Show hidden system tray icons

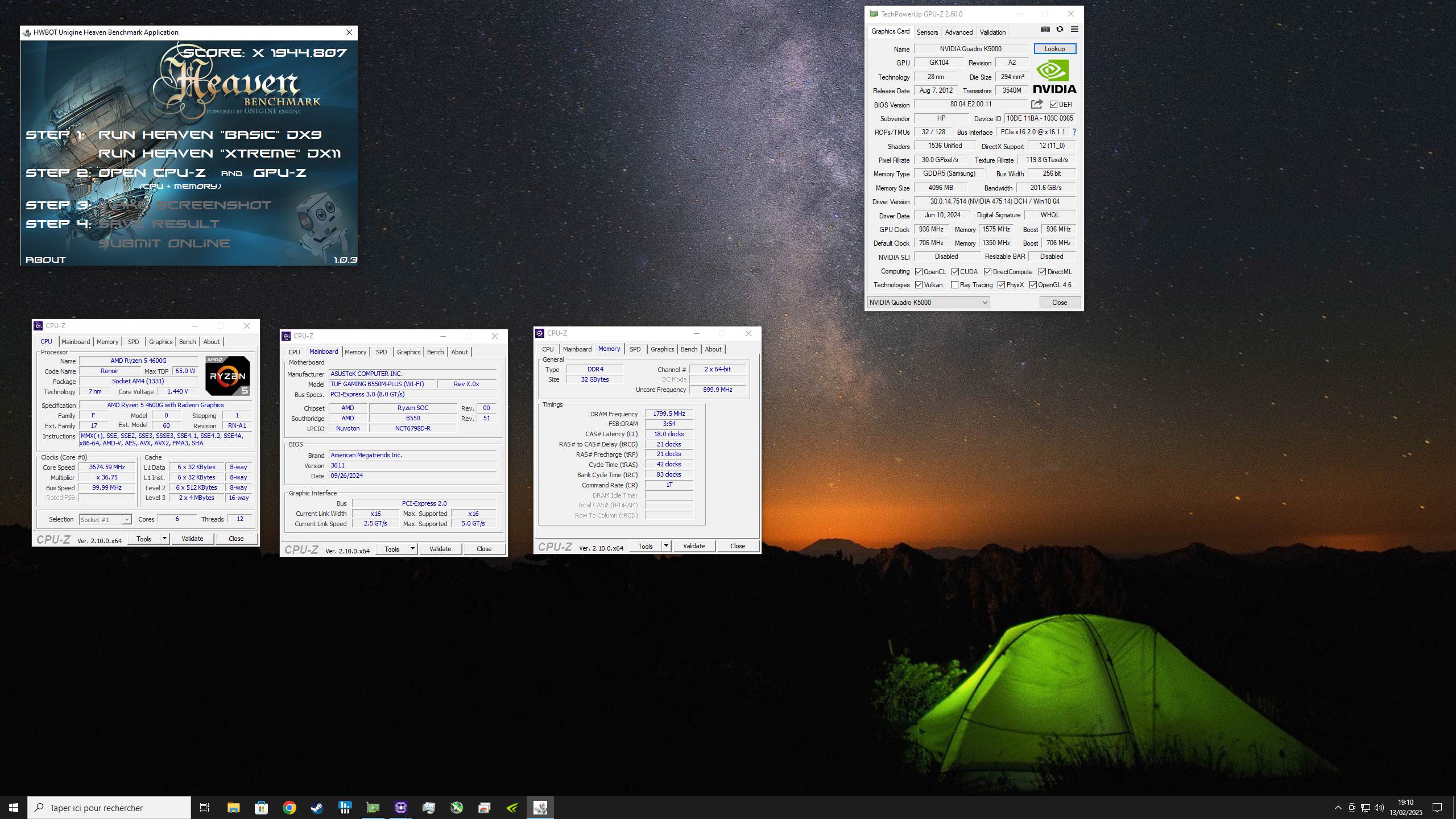1338,808
